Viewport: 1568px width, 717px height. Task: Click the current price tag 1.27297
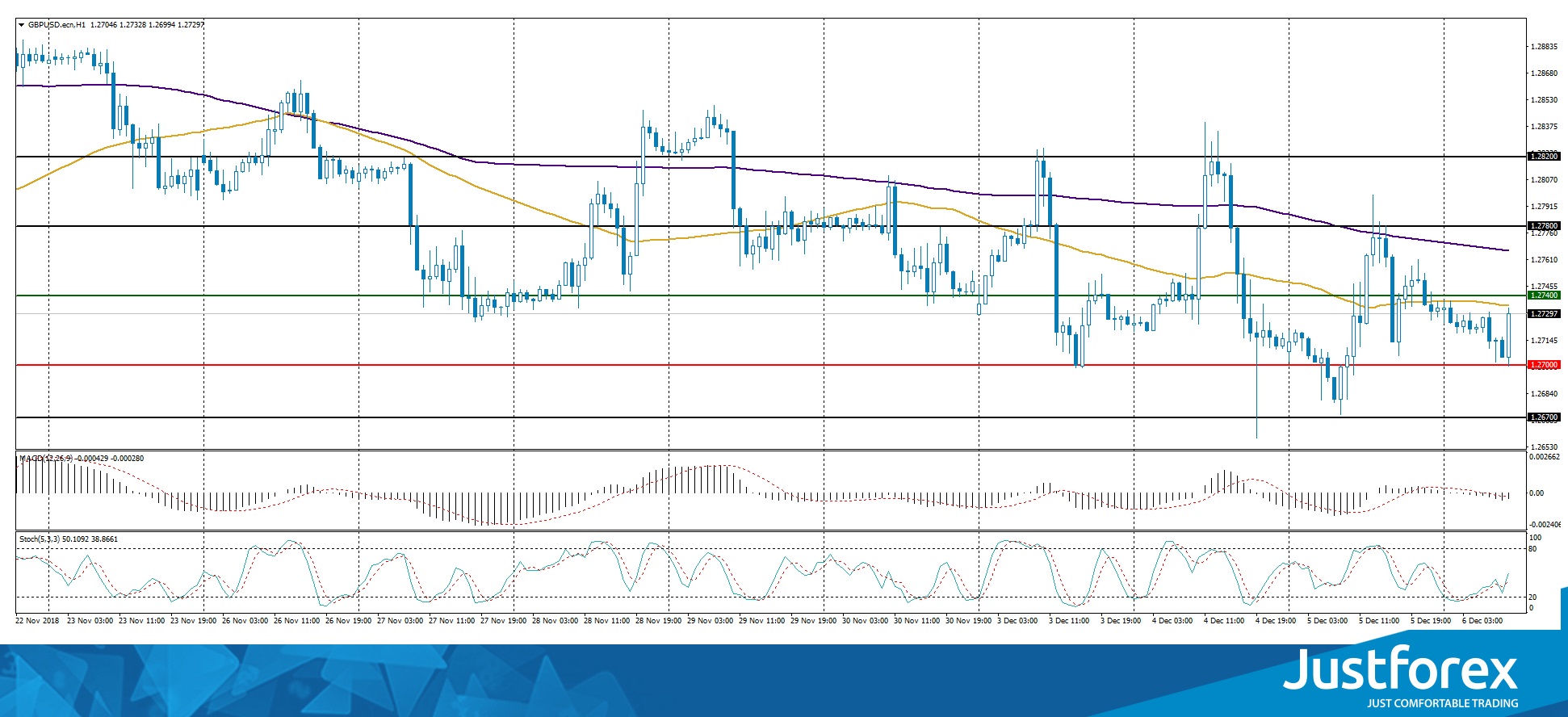click(x=1544, y=313)
